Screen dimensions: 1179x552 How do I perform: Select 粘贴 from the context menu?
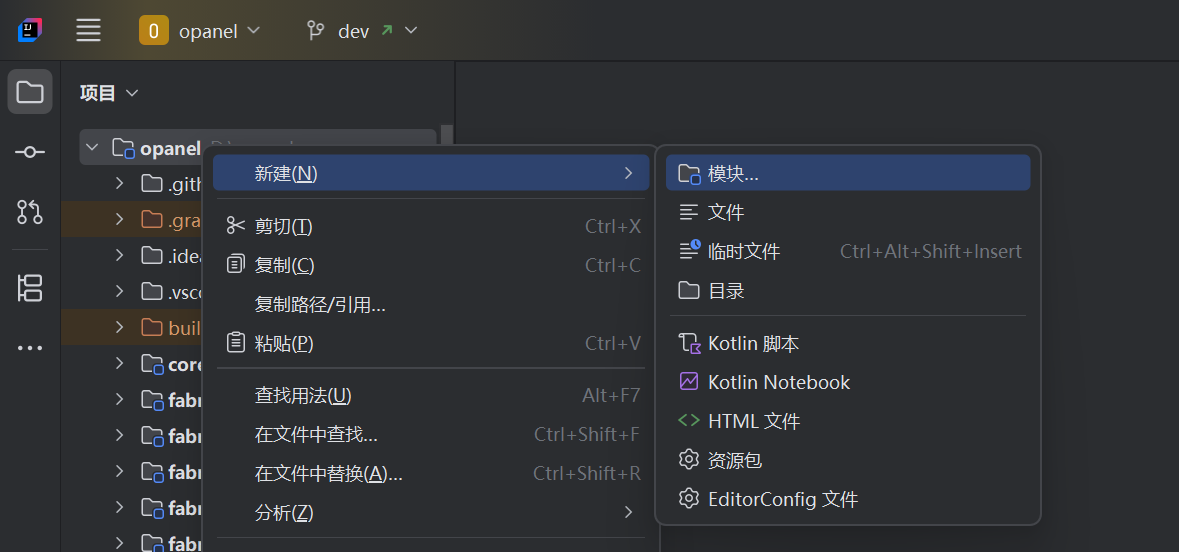point(283,343)
